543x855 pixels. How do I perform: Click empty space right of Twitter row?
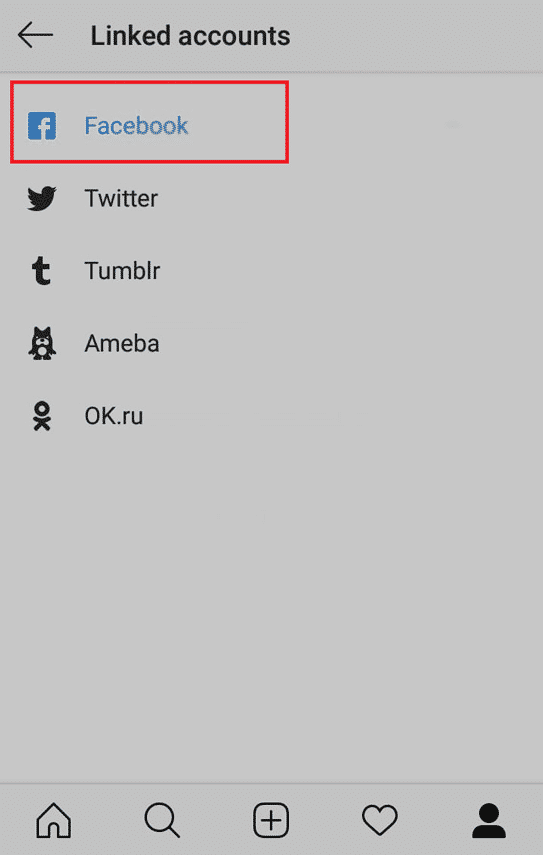[x=349, y=198]
